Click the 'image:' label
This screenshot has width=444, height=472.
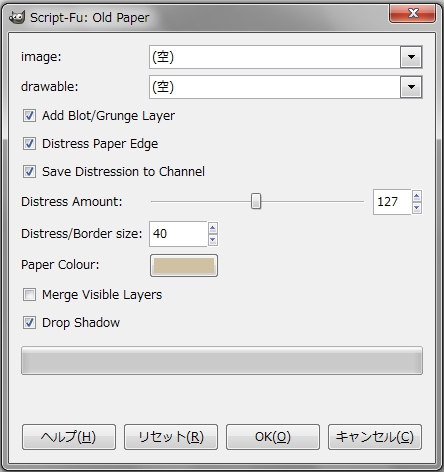coord(41,57)
